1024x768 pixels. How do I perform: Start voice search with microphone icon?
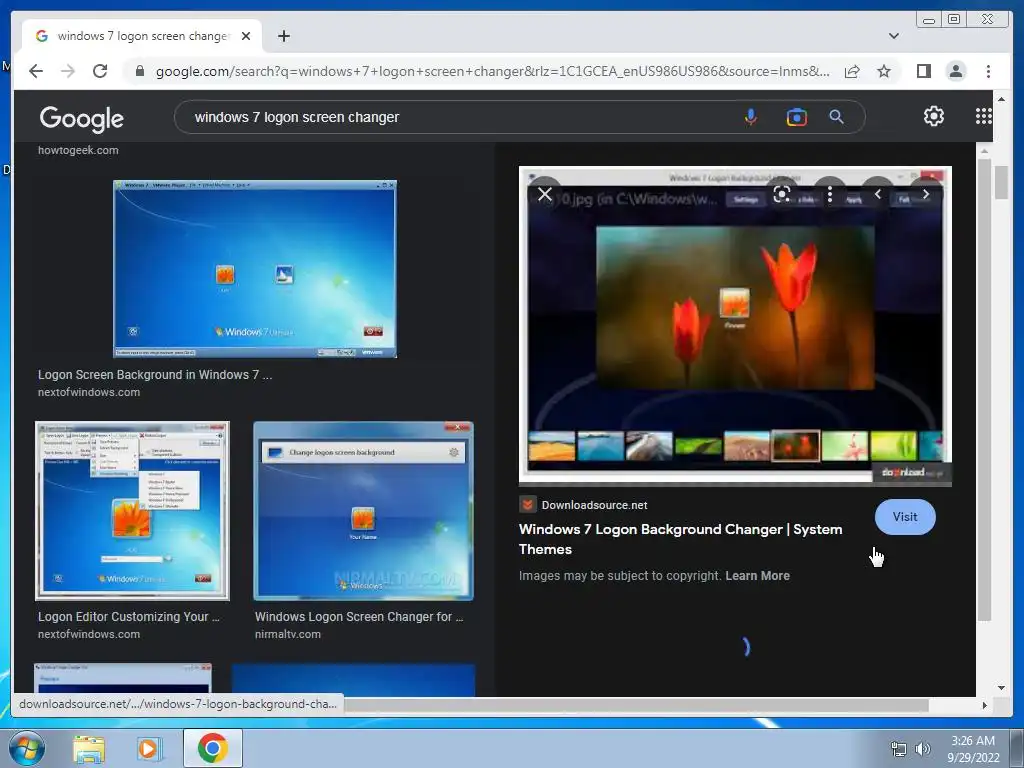point(751,117)
